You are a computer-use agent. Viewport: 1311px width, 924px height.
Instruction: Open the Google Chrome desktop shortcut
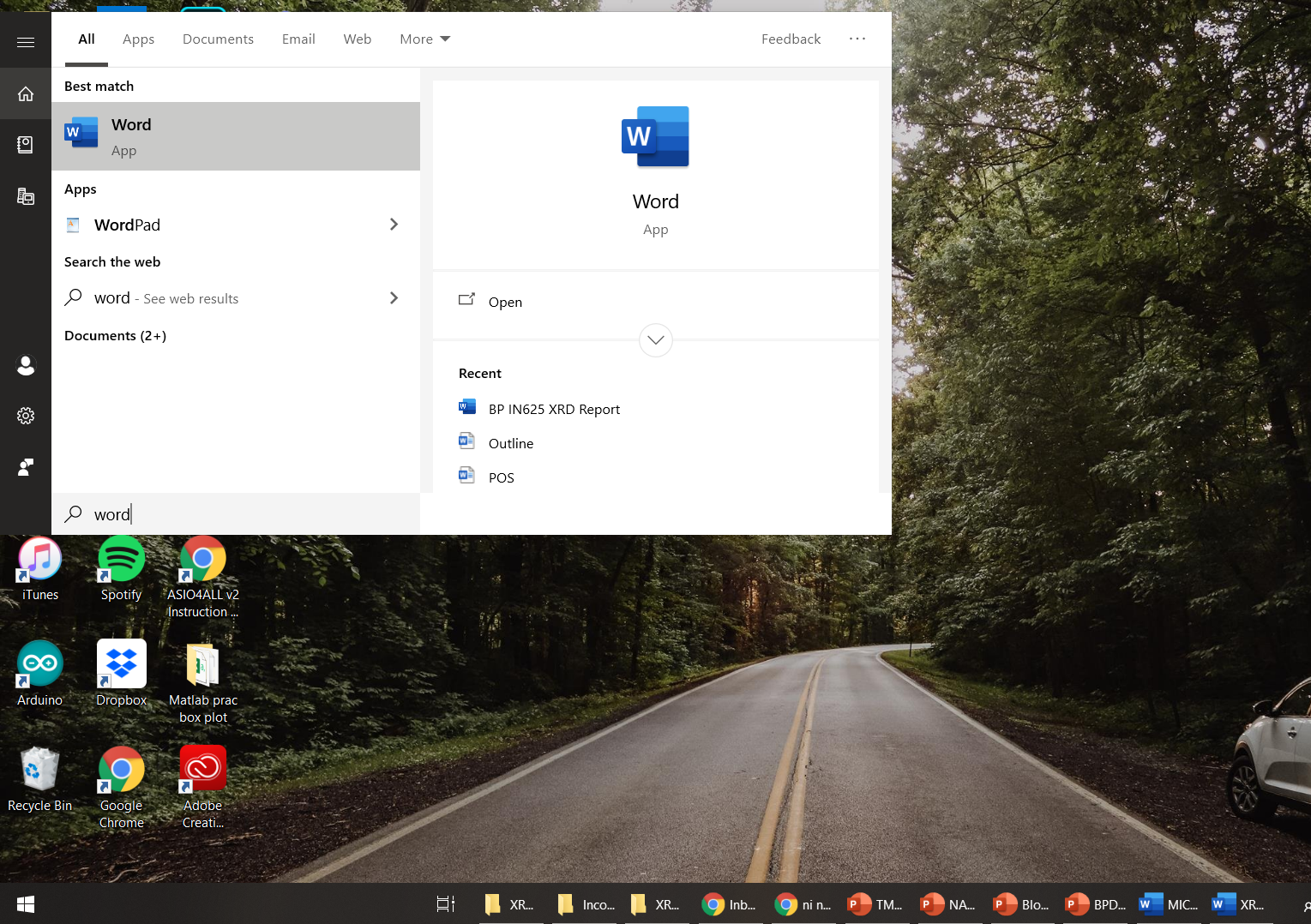coord(122,788)
